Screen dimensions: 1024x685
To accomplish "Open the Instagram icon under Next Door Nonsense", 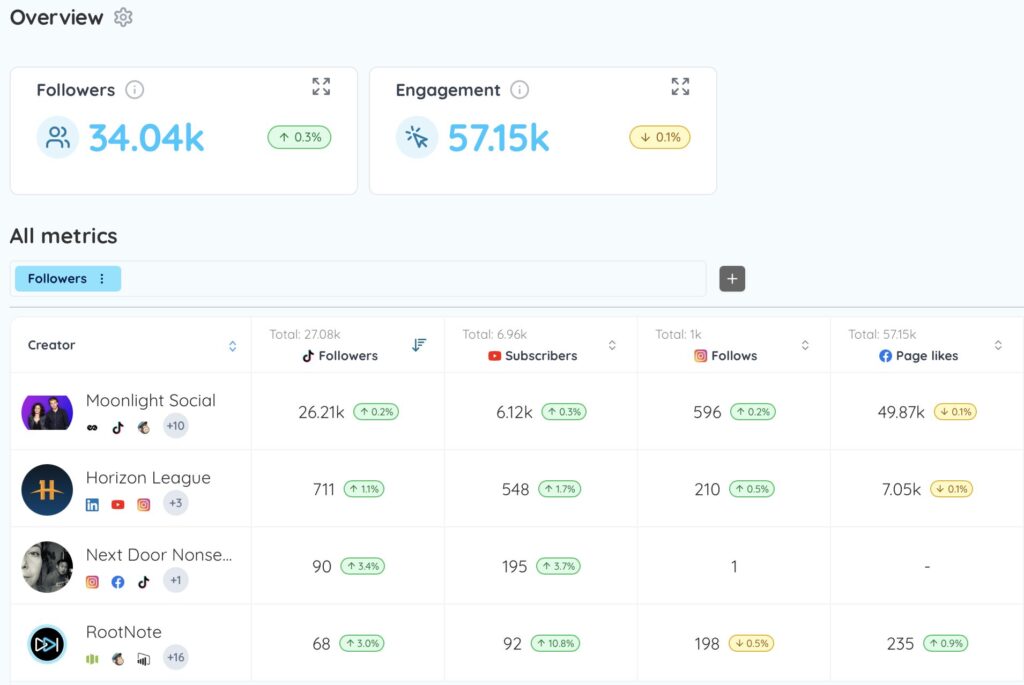I will coord(92,580).
